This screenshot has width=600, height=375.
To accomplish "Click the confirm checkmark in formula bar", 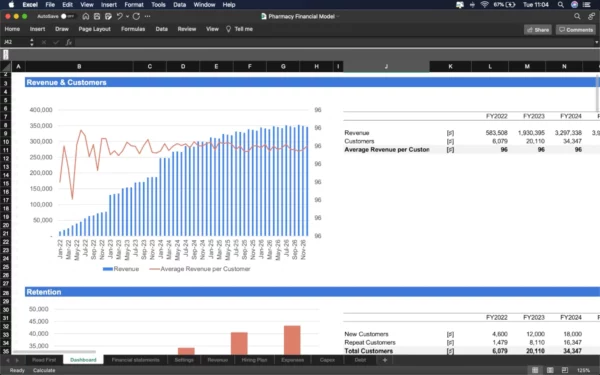I will pyautogui.click(x=56, y=42).
